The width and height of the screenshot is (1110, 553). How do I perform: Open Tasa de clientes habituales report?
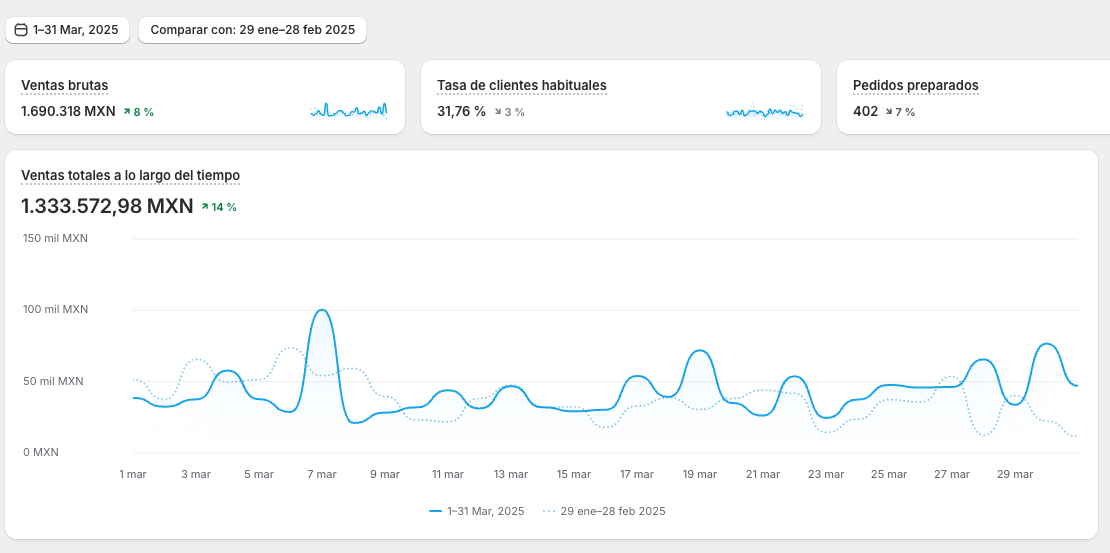521,86
